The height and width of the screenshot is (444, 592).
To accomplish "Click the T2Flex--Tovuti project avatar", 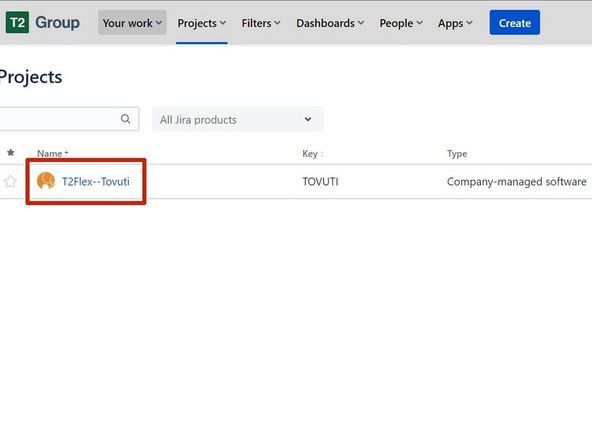I will click(46, 181).
